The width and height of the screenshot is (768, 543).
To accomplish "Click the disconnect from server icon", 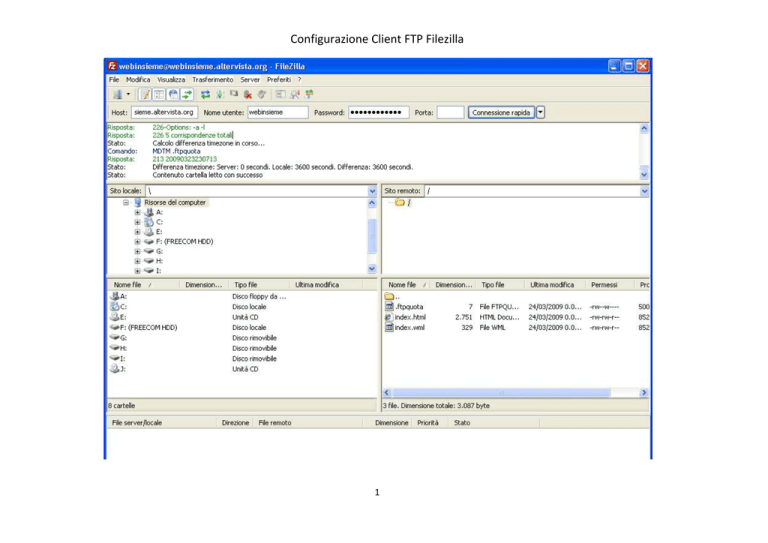I will [x=248, y=94].
